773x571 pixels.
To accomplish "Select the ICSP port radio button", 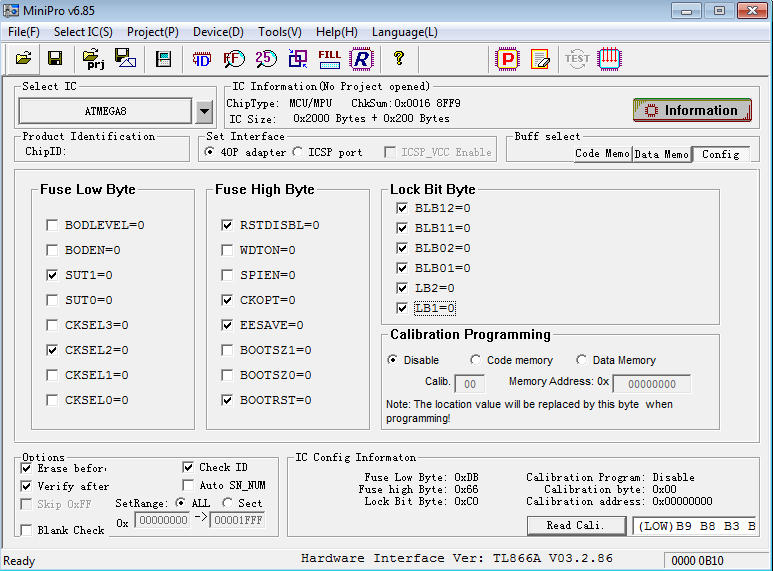I will tap(298, 152).
